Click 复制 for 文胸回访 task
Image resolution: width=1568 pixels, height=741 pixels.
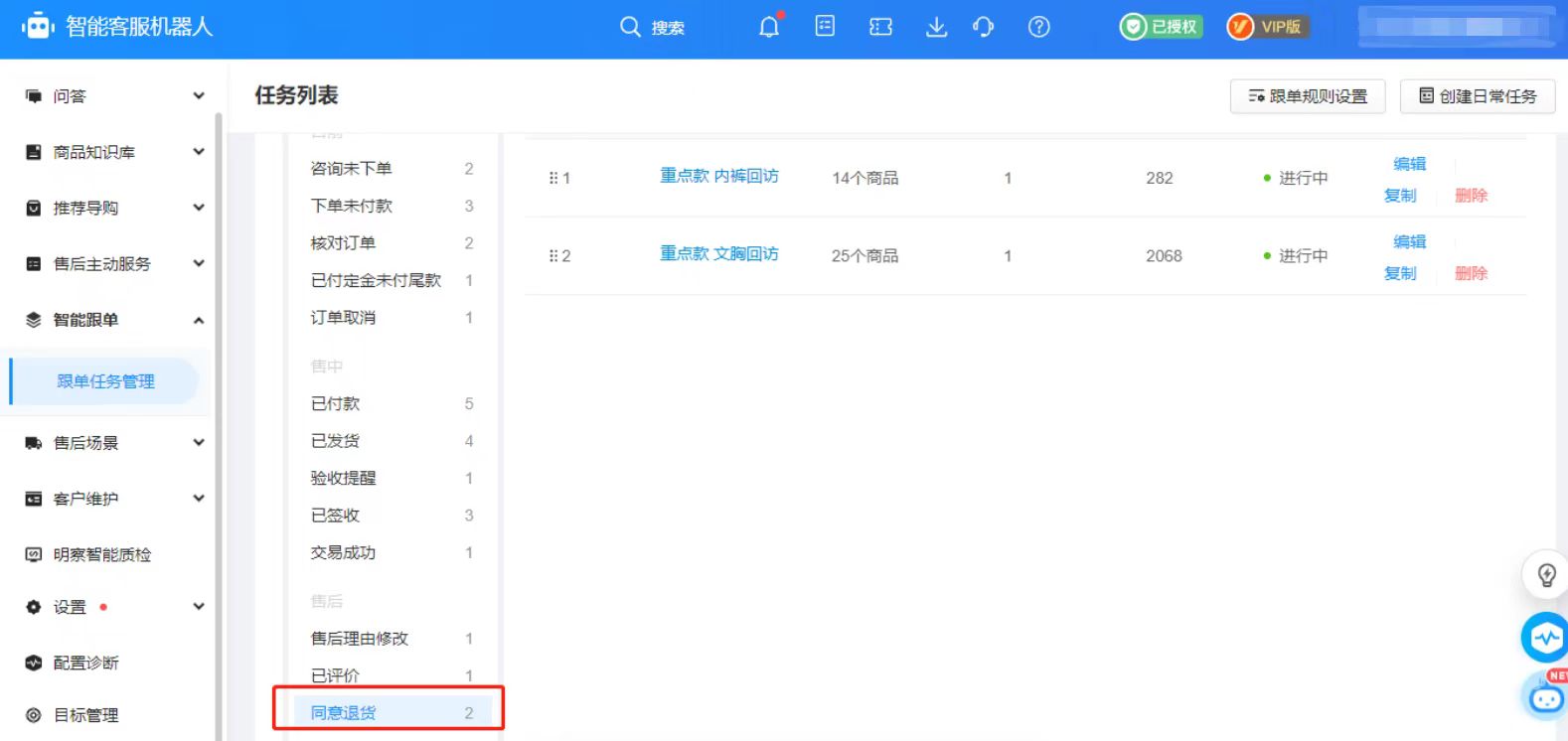pyautogui.click(x=1400, y=273)
